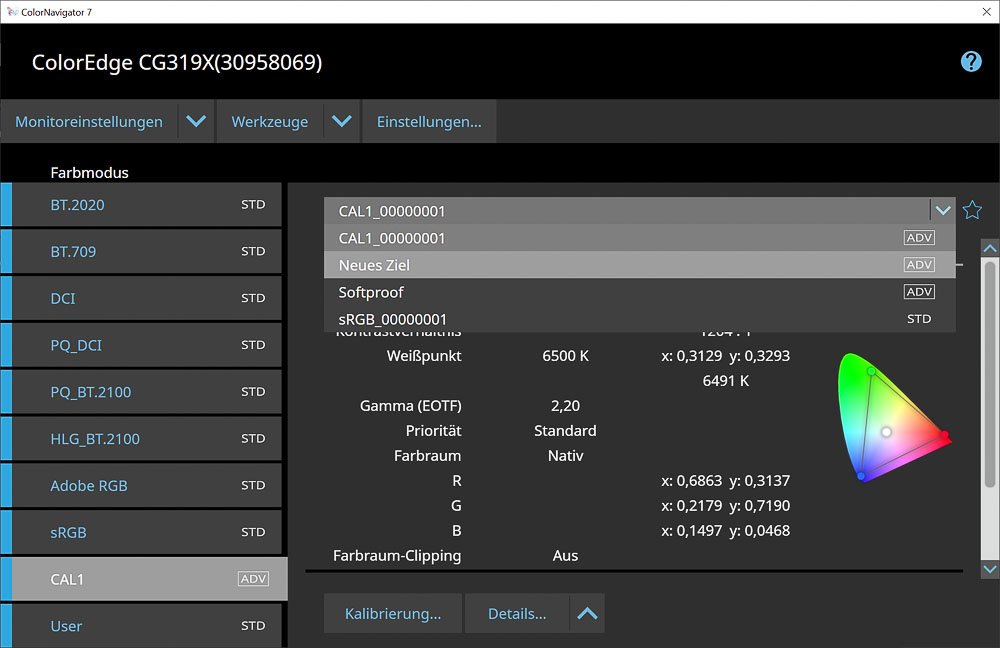Expand the Monitoreinstellungen dropdown arrow
Screen dimensions: 1000x648
[196, 121]
